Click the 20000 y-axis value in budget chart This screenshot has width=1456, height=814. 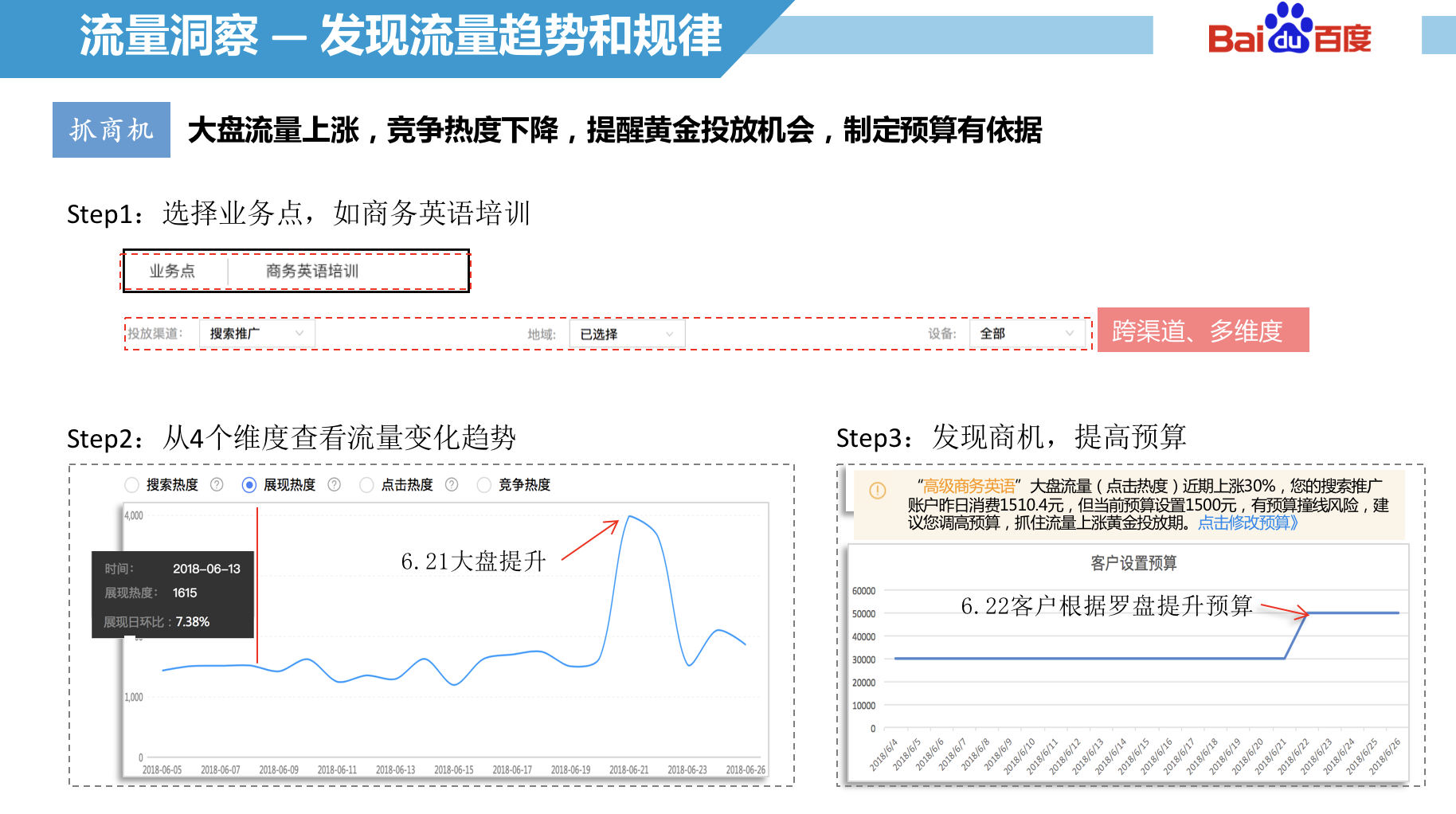tap(863, 683)
